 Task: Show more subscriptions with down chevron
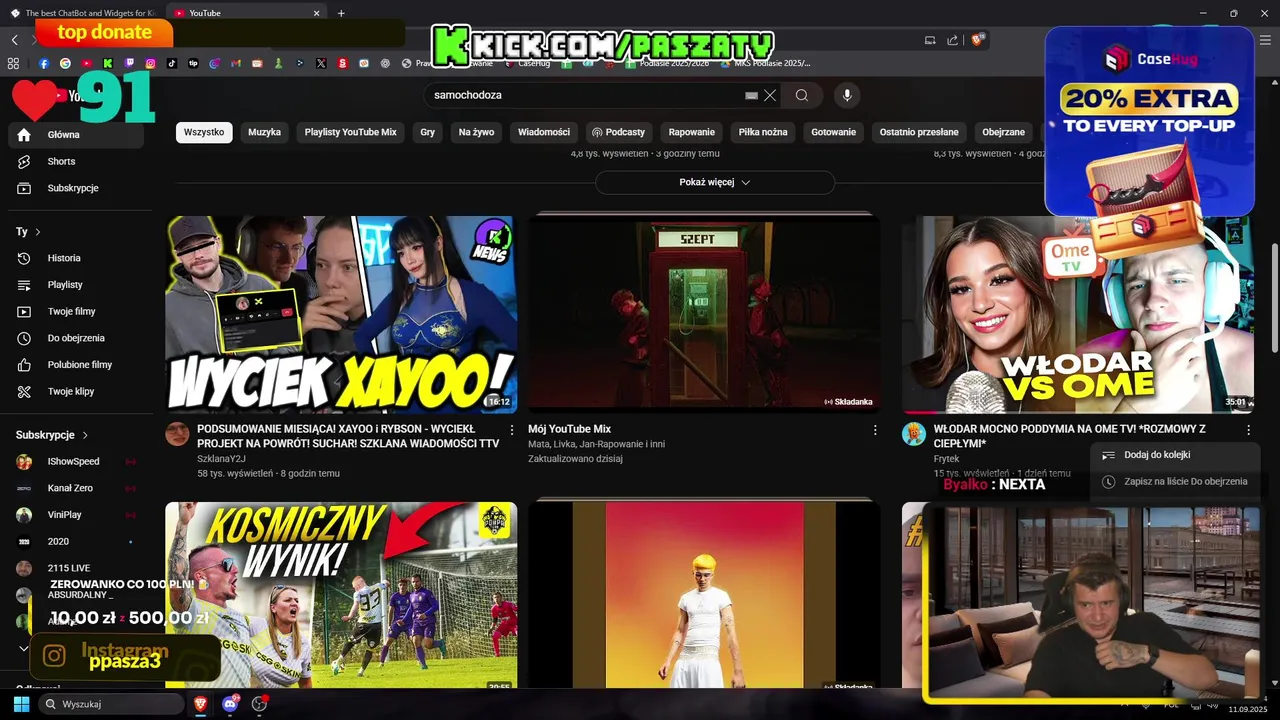[24, 648]
